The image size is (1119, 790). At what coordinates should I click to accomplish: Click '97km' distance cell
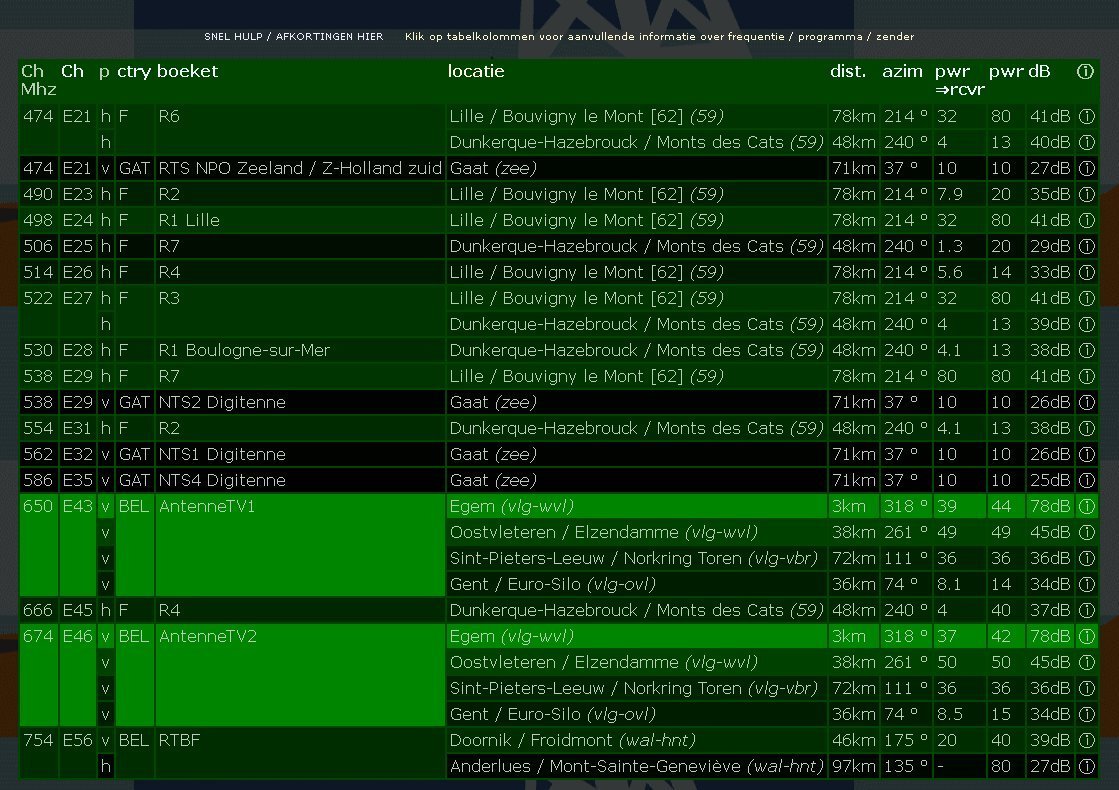pyautogui.click(x=854, y=766)
